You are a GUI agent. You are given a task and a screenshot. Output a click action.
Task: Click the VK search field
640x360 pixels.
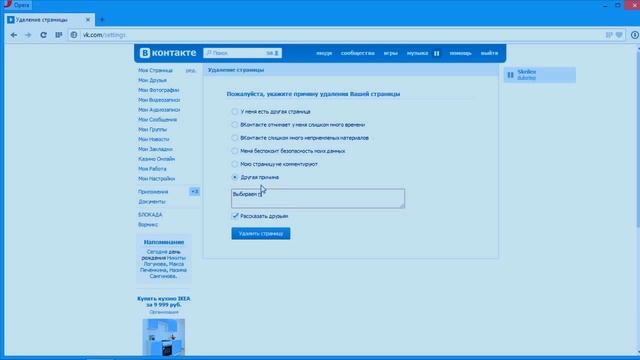click(x=242, y=53)
